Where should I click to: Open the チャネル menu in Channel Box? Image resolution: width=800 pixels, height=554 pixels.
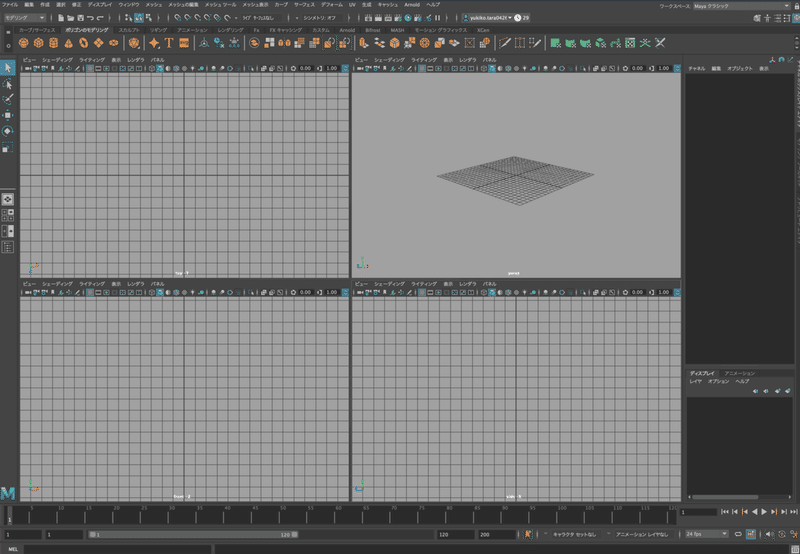(696, 68)
